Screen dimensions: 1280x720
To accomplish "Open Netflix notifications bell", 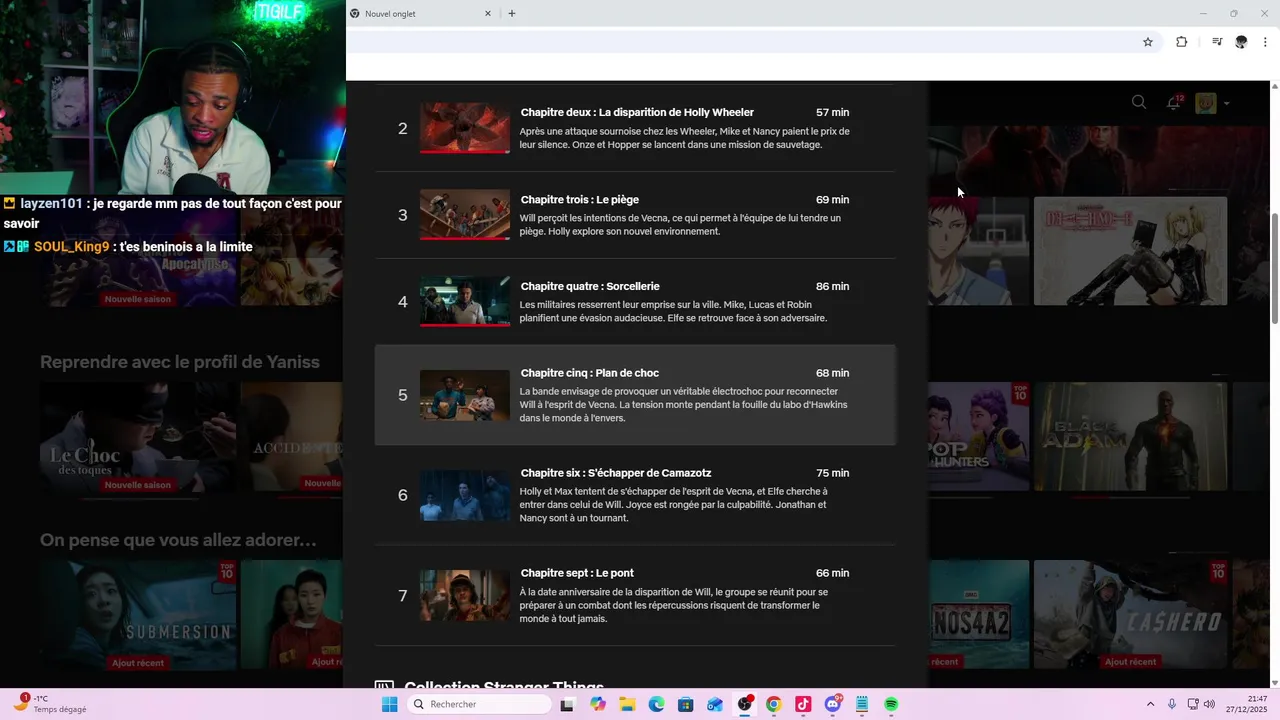I will (x=1173, y=103).
